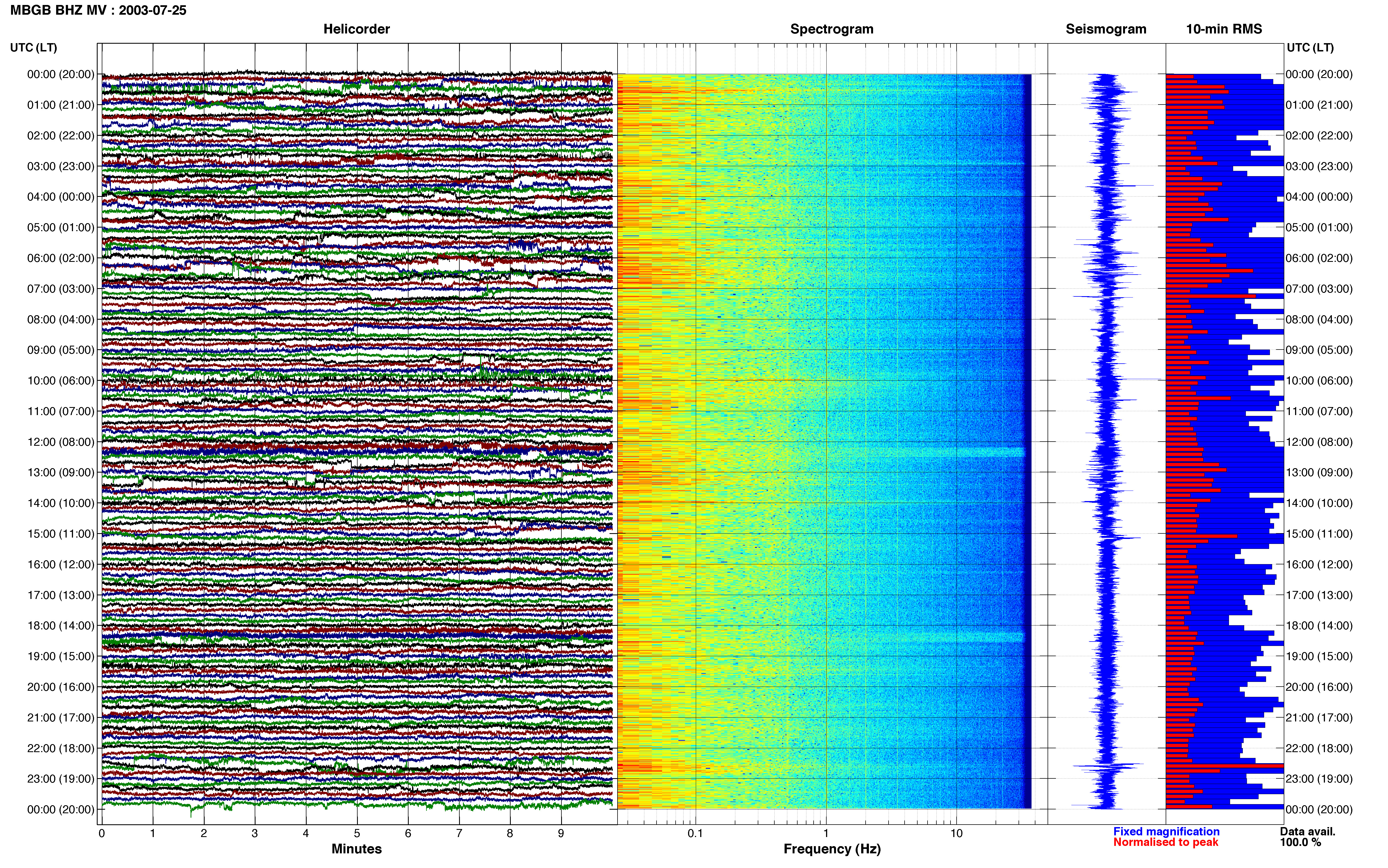This screenshot has height=868, width=1388.
Task: Click '16:00 (12:00)' on the RMS time axis
Action: (x=1319, y=564)
